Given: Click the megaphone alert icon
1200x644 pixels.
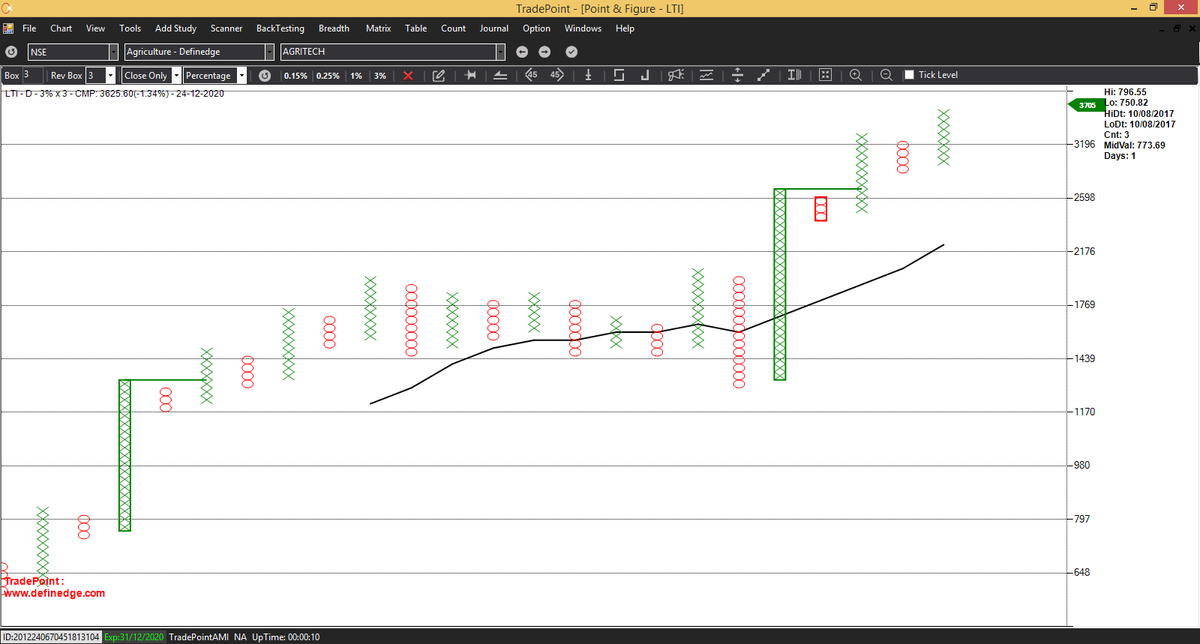Looking at the screenshot, I should (x=676, y=75).
